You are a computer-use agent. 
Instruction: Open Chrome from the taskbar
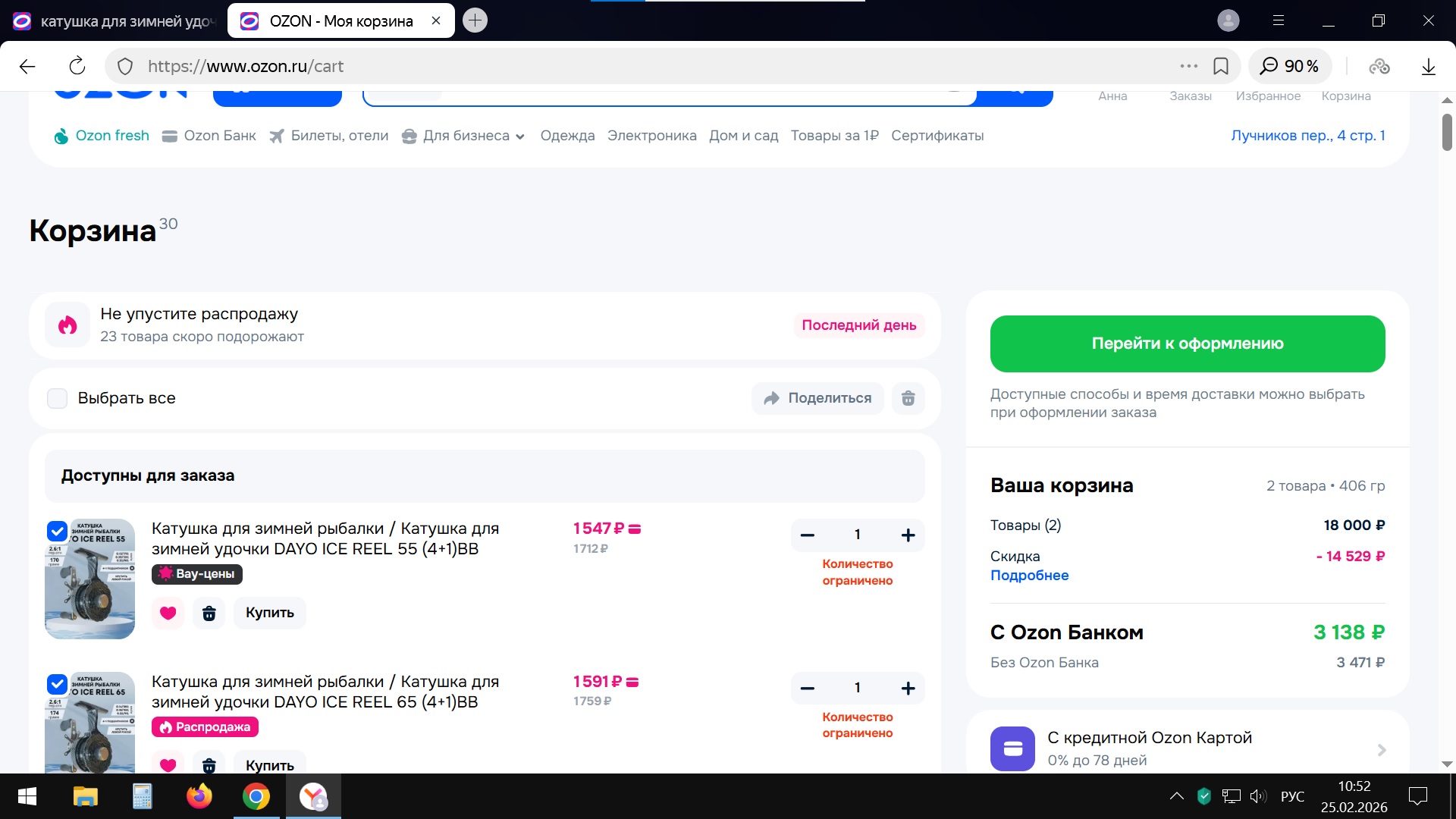tap(256, 796)
